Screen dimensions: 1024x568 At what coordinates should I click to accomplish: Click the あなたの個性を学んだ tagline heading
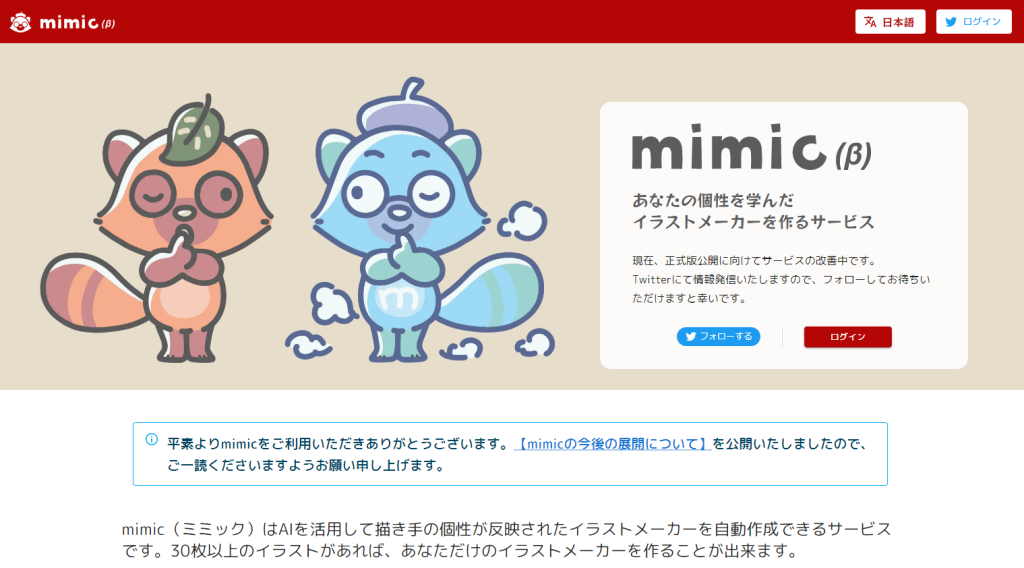coord(713,200)
